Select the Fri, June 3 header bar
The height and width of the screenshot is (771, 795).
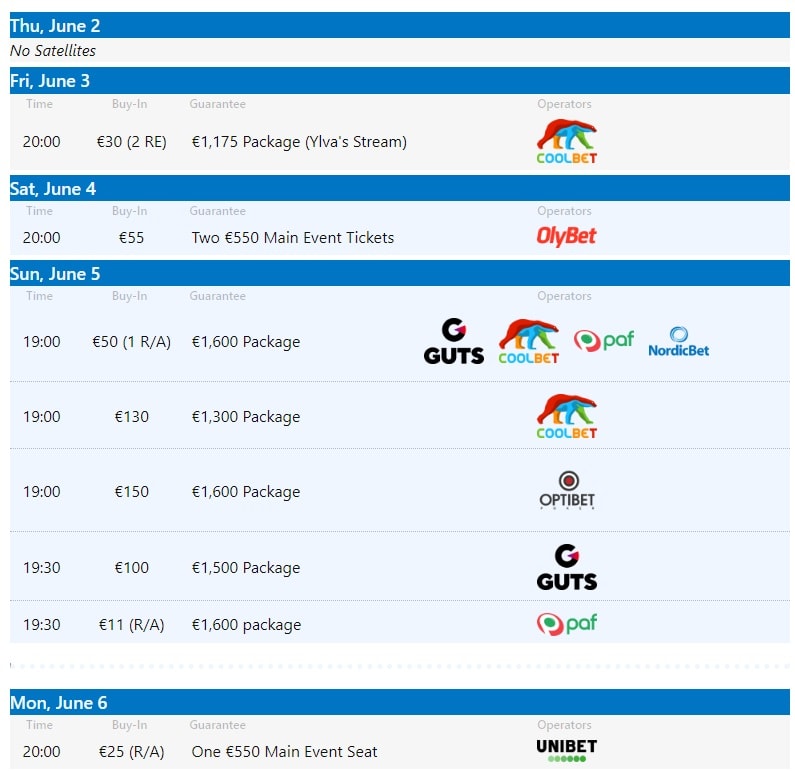click(x=400, y=81)
